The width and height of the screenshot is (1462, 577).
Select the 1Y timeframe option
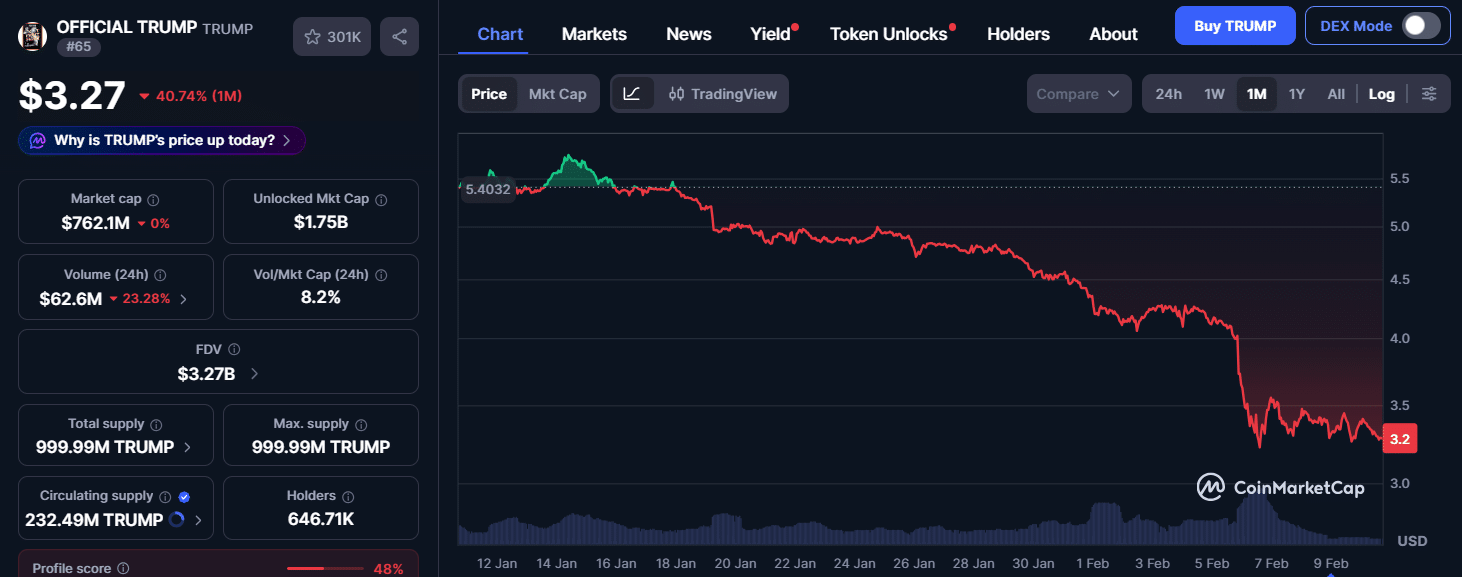(x=1296, y=93)
